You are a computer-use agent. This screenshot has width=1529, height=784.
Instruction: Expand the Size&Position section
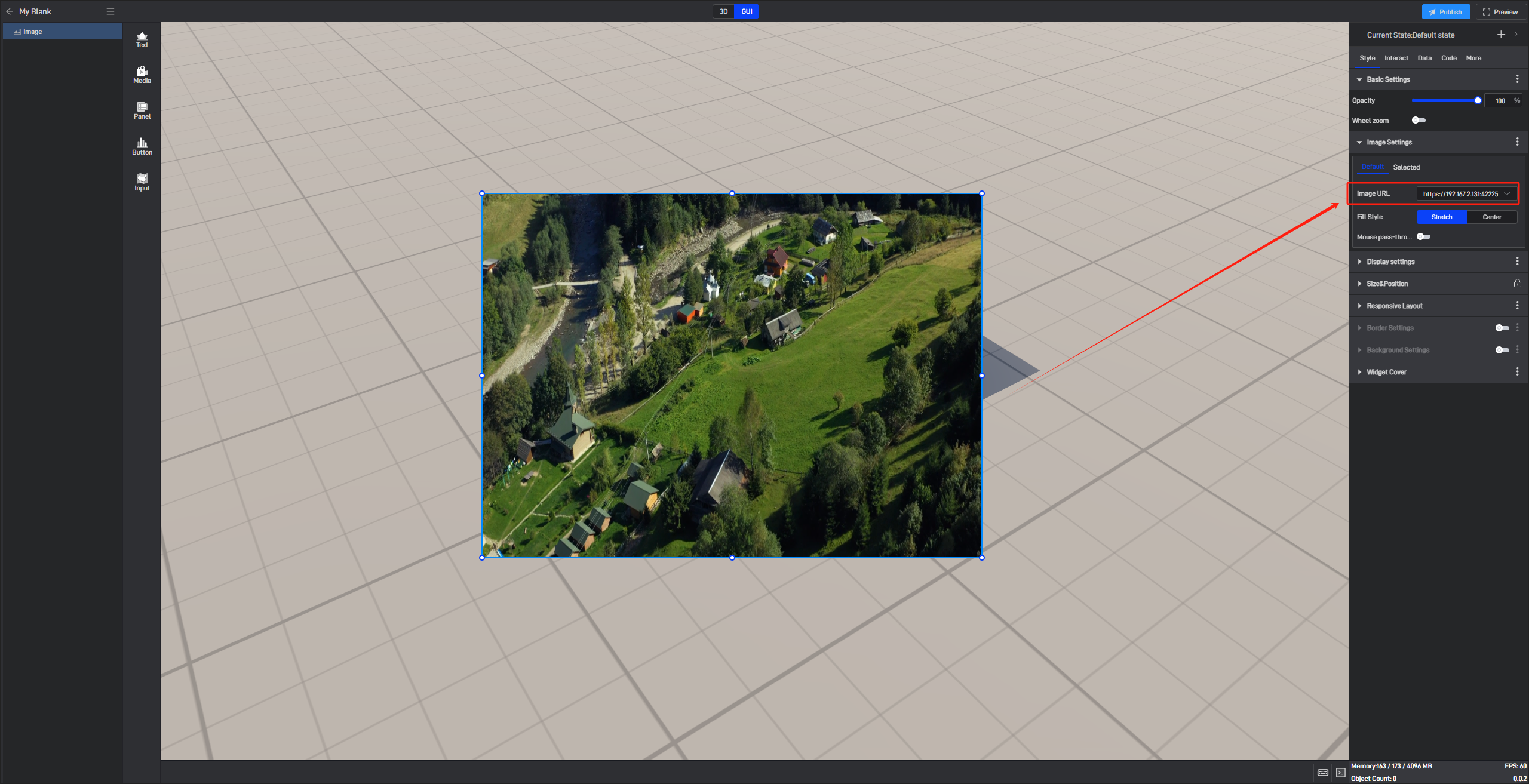click(1359, 284)
